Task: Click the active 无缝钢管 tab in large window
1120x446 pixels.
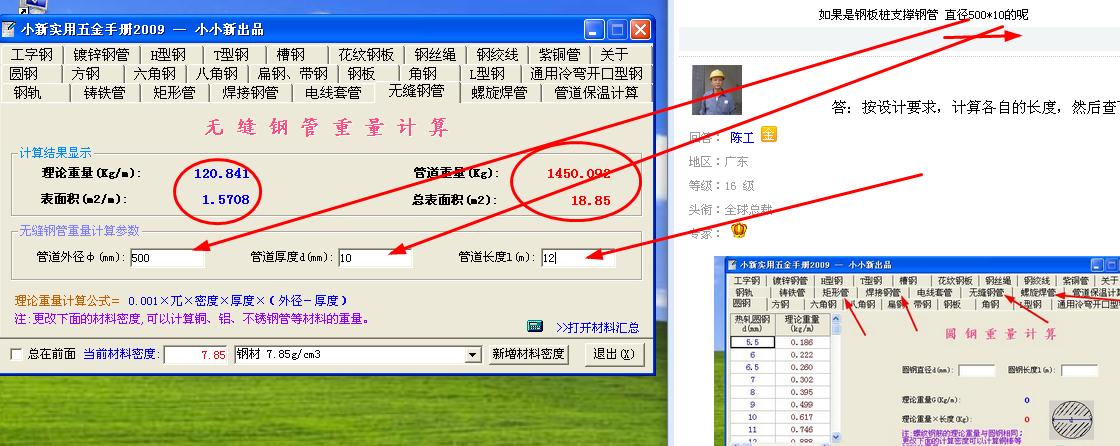Action: 416,91
